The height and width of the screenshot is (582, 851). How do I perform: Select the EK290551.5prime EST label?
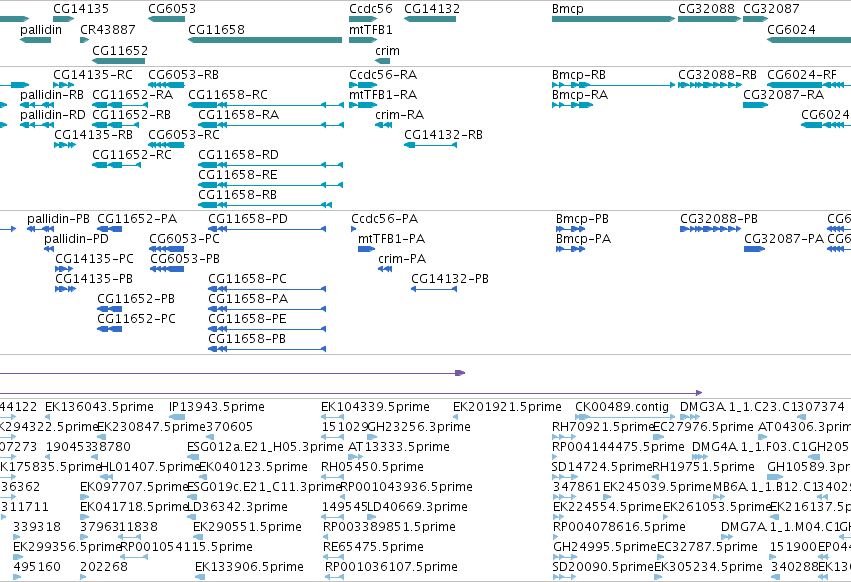tap(247, 527)
